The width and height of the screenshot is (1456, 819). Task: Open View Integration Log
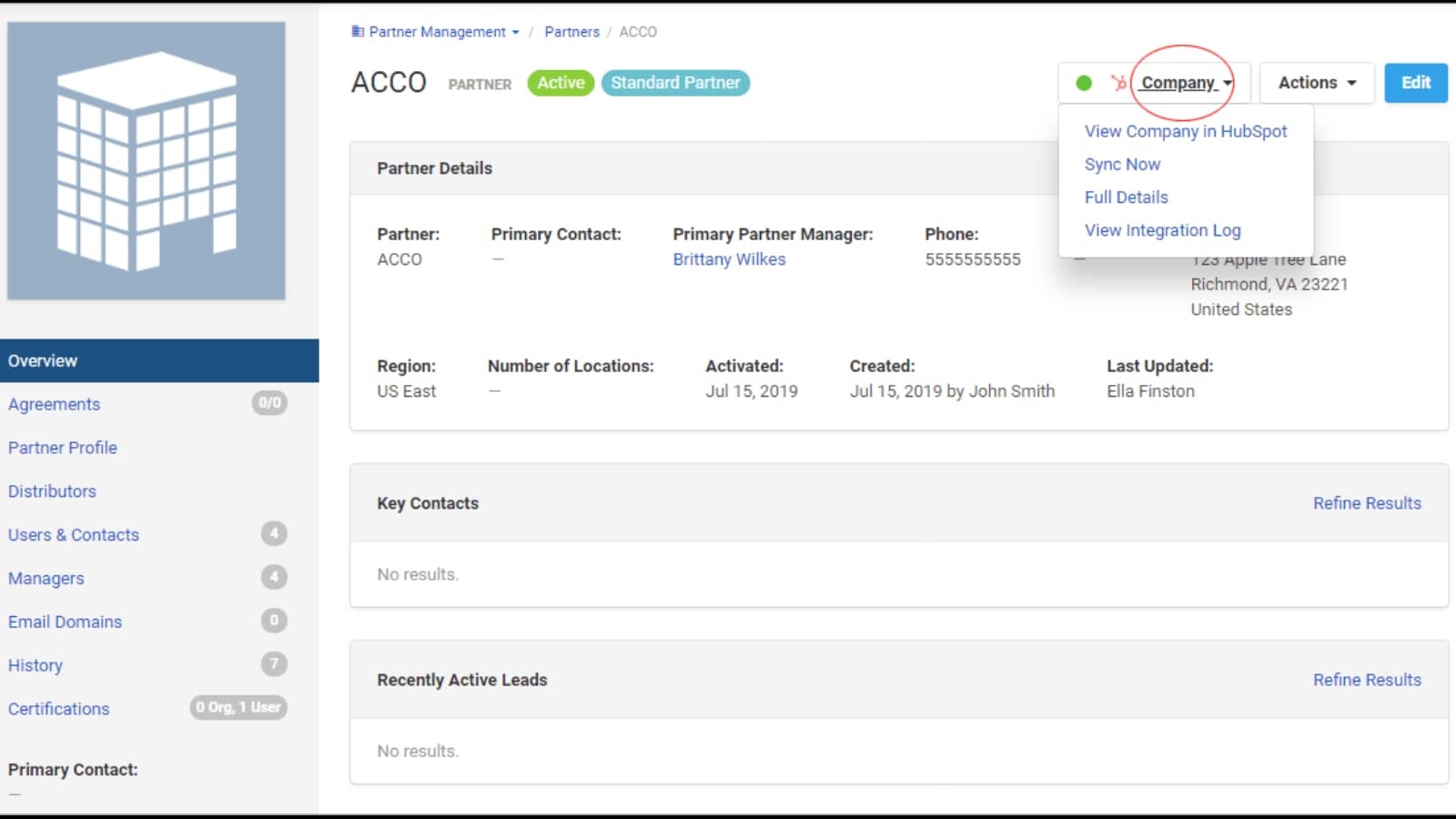[1162, 230]
